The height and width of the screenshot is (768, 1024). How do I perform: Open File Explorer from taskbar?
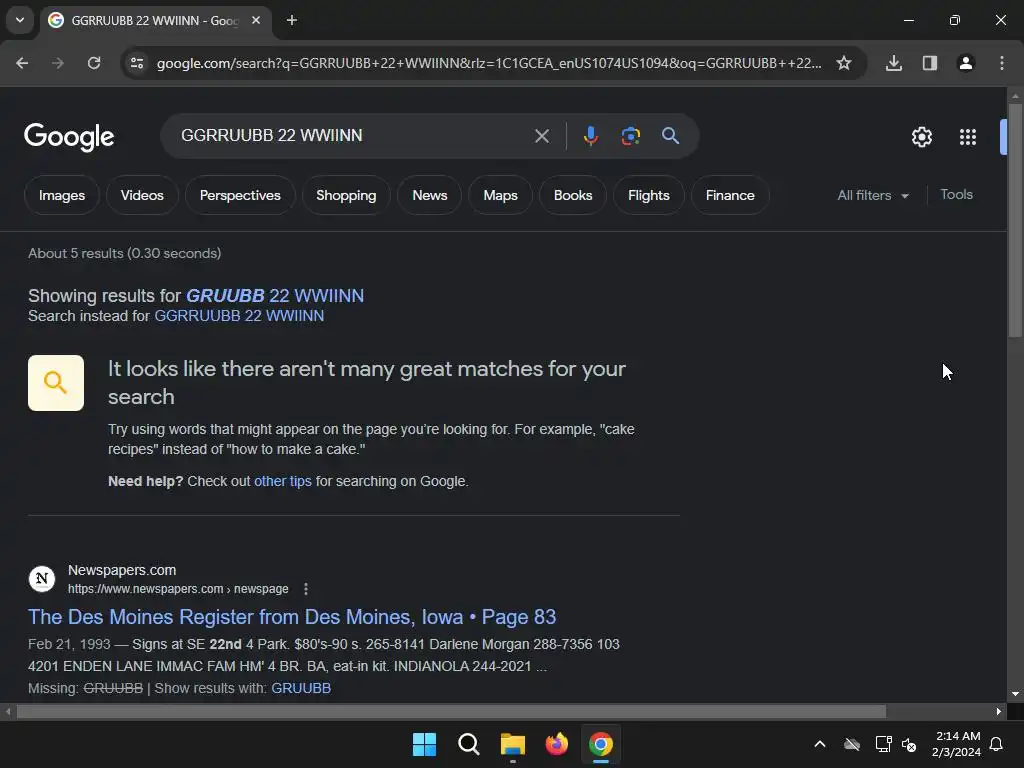513,744
